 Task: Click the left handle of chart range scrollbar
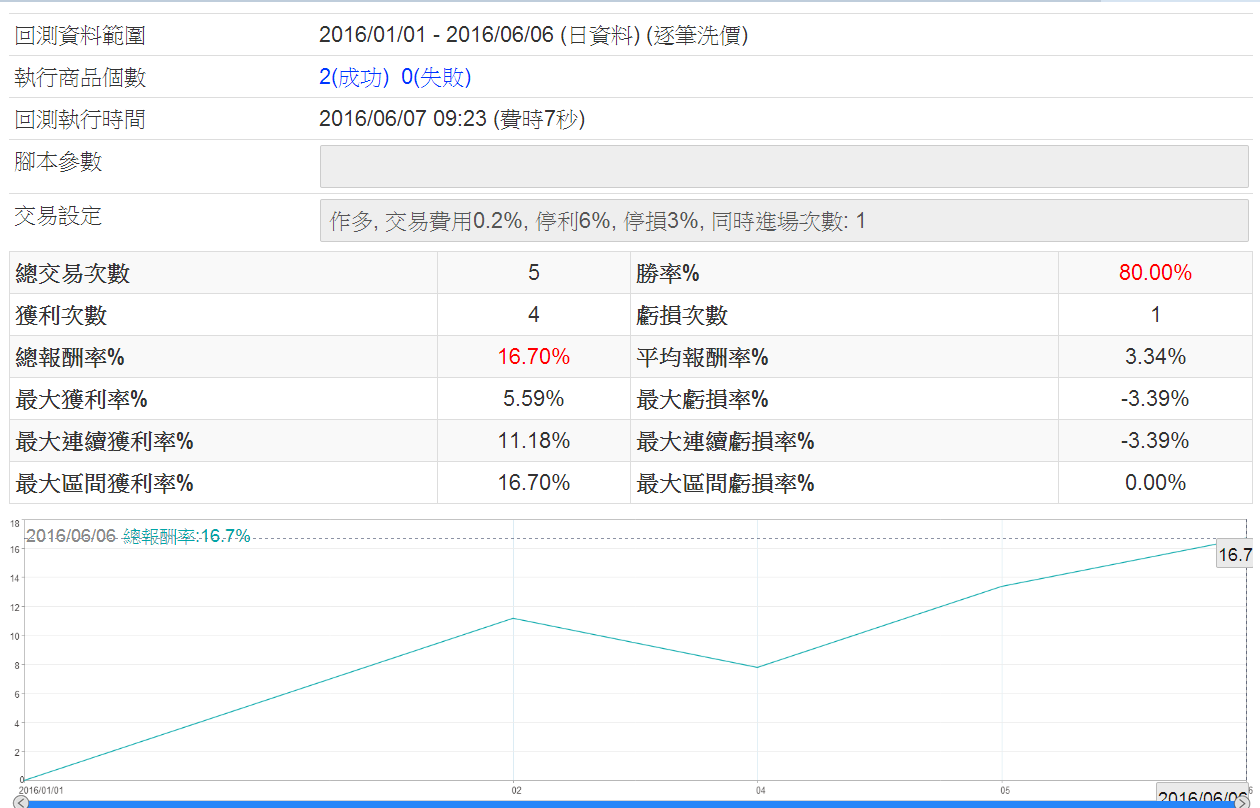[x=20, y=802]
